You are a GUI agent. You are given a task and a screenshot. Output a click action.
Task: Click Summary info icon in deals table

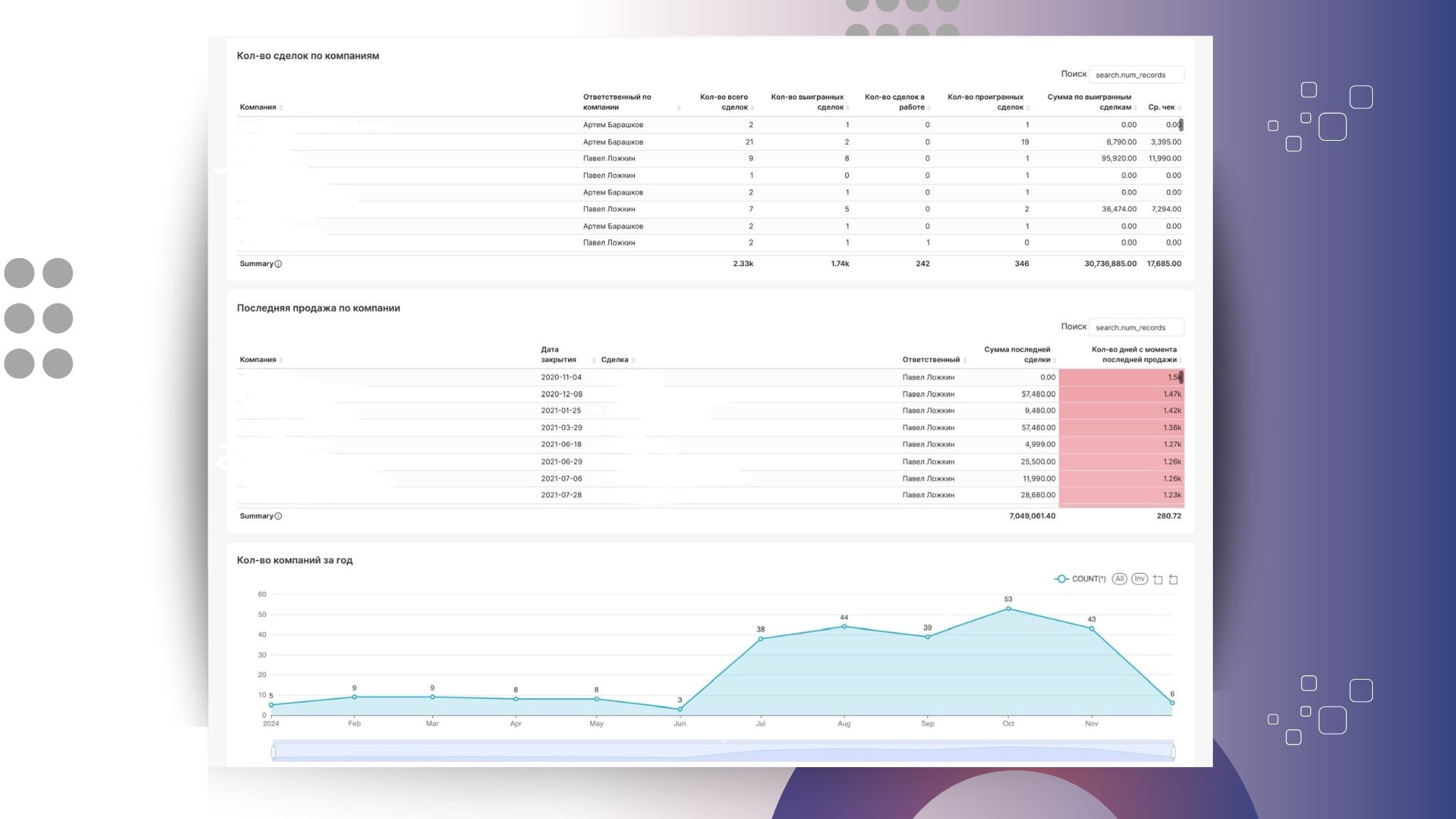click(x=278, y=264)
